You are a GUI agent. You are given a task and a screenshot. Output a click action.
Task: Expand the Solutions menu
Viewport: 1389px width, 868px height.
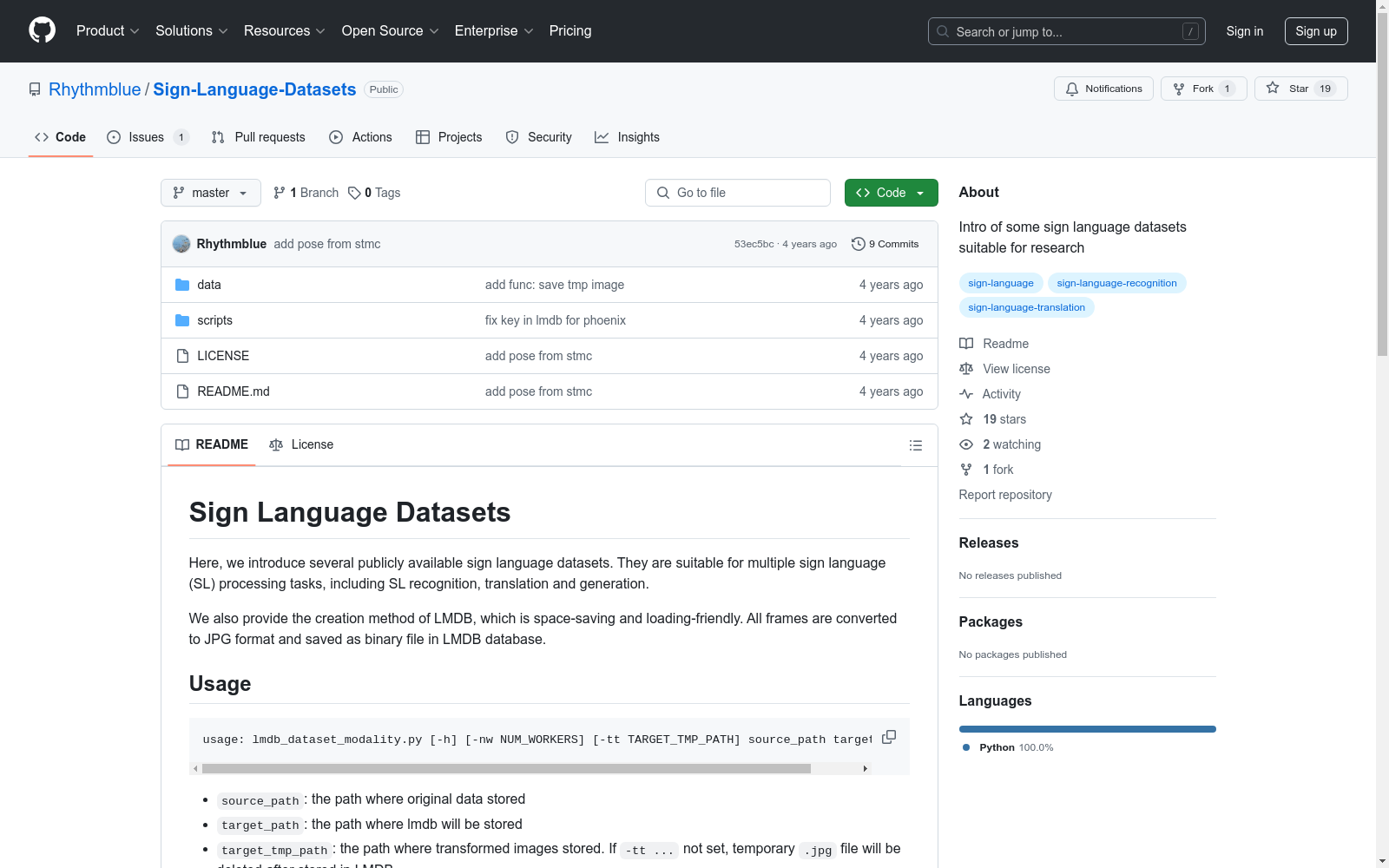coord(192,30)
